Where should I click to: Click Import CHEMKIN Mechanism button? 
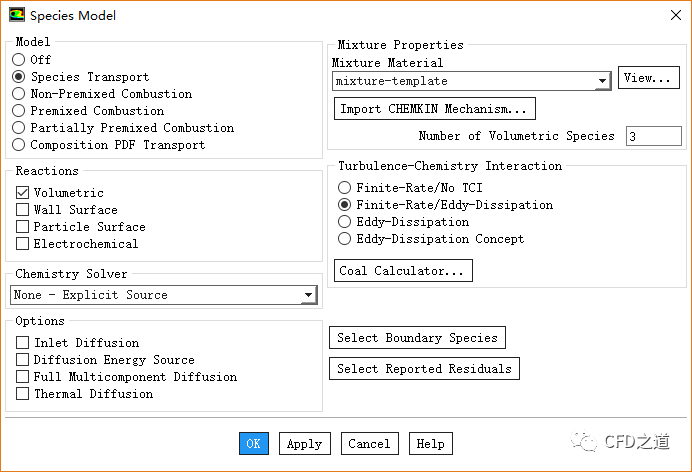(x=434, y=109)
